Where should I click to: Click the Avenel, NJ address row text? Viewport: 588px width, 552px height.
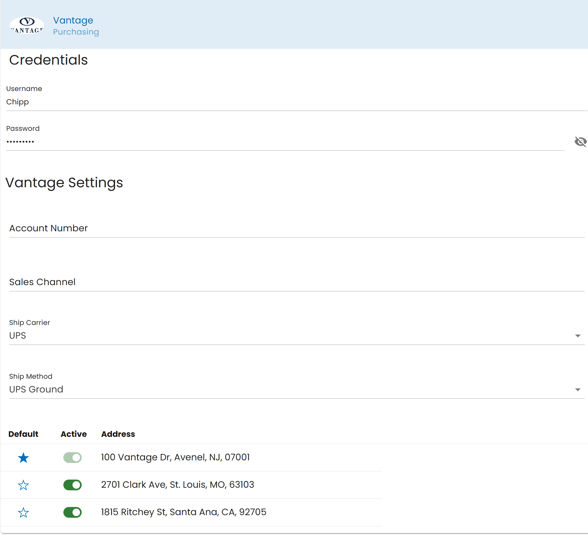coord(175,457)
